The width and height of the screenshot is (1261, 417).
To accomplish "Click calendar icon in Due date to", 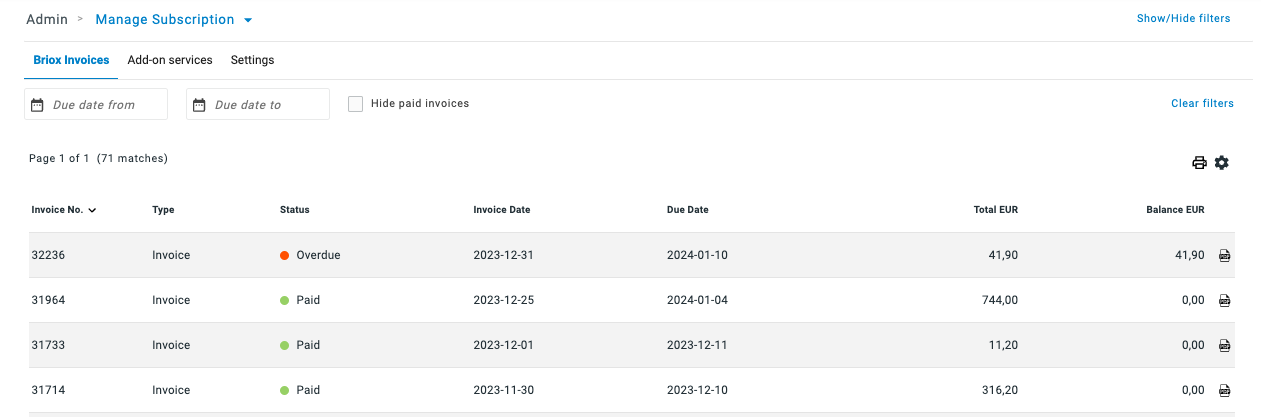I will [x=199, y=104].
